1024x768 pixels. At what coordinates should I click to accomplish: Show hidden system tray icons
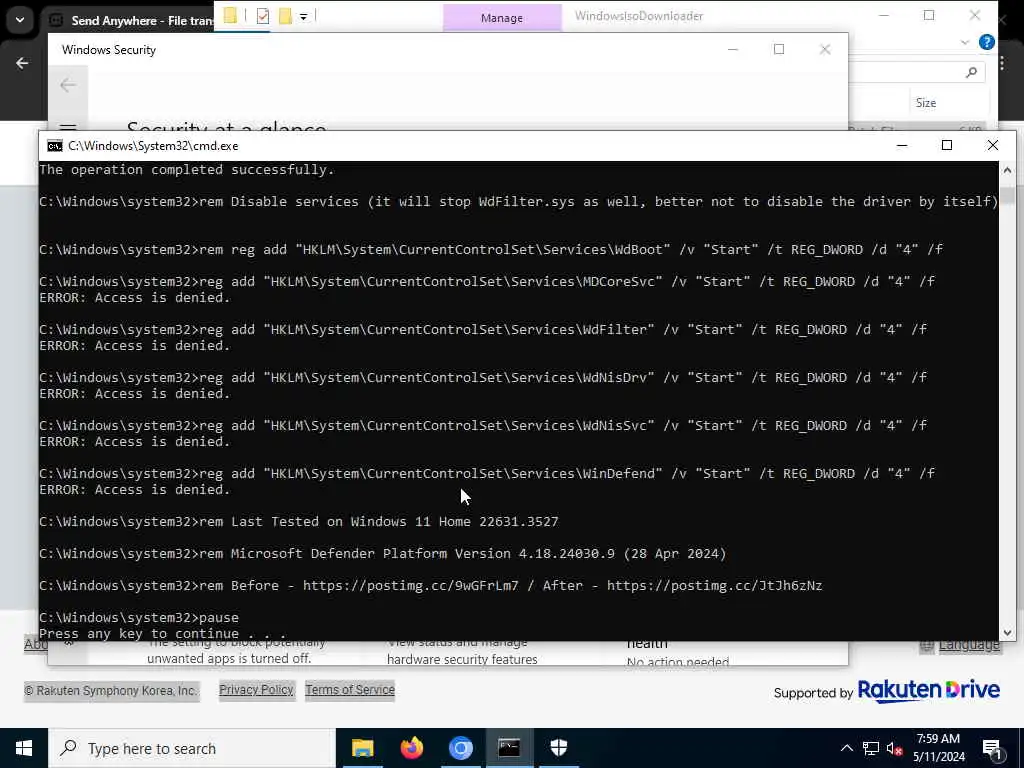pyautogui.click(x=846, y=748)
